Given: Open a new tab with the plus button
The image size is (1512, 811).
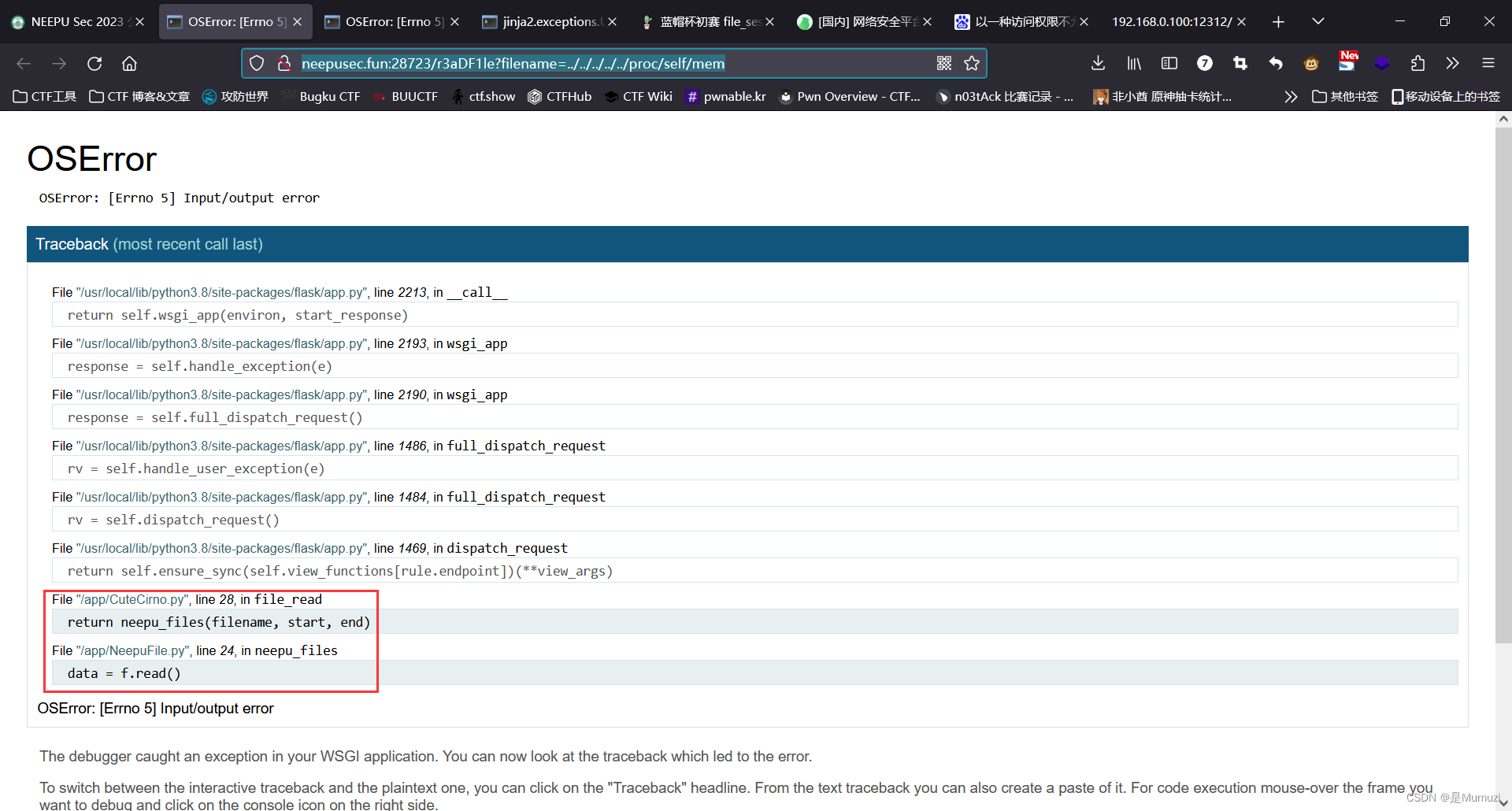Looking at the screenshot, I should tap(1278, 21).
